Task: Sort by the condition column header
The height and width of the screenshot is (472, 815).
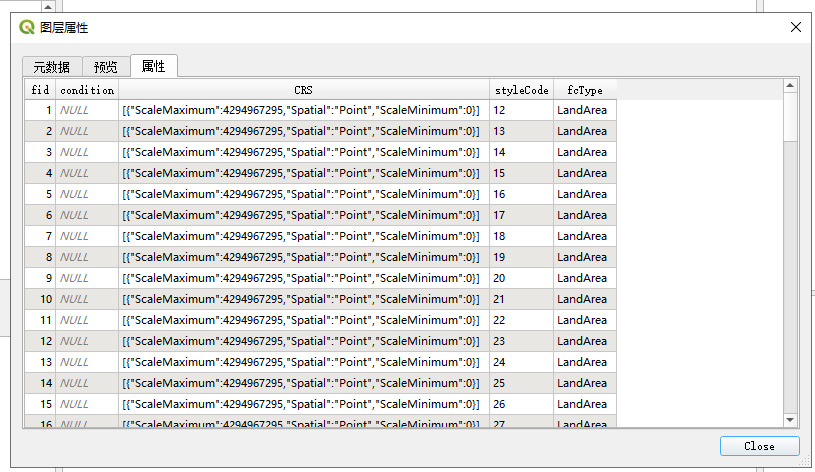Action: point(87,90)
